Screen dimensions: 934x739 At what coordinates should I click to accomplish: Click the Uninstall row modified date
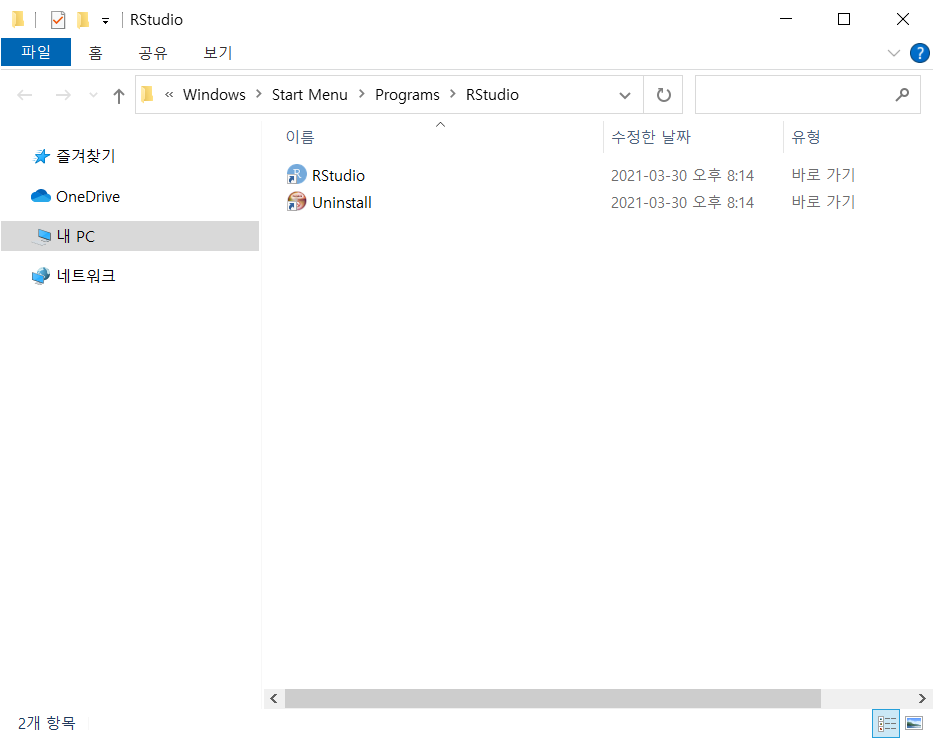(682, 202)
